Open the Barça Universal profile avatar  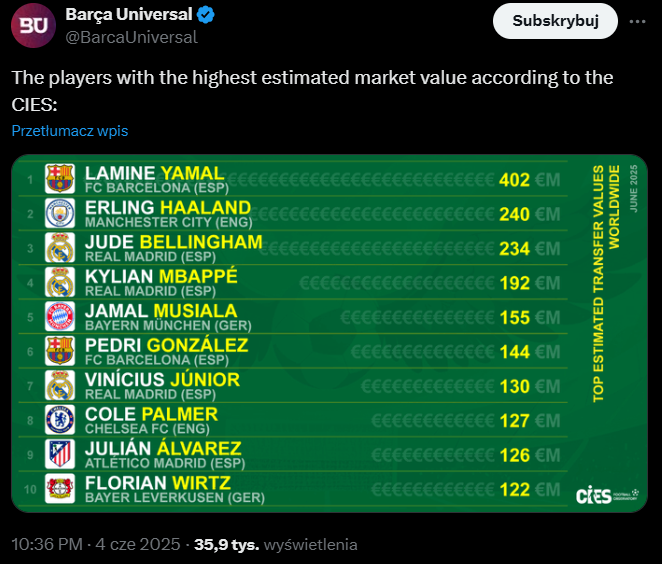(33, 25)
